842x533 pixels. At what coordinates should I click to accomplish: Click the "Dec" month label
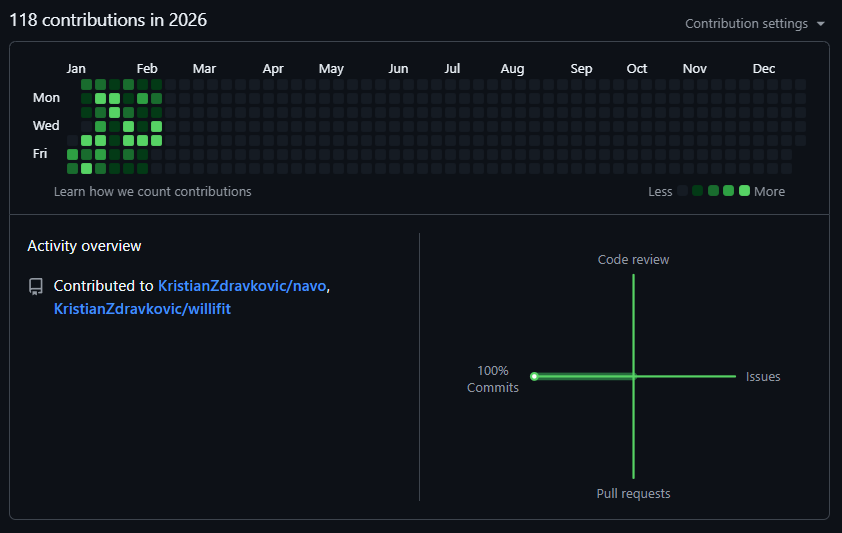764,69
